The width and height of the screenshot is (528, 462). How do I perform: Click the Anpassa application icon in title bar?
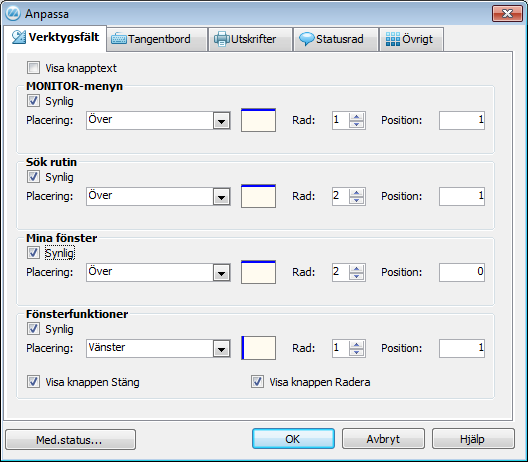[x=13, y=13]
